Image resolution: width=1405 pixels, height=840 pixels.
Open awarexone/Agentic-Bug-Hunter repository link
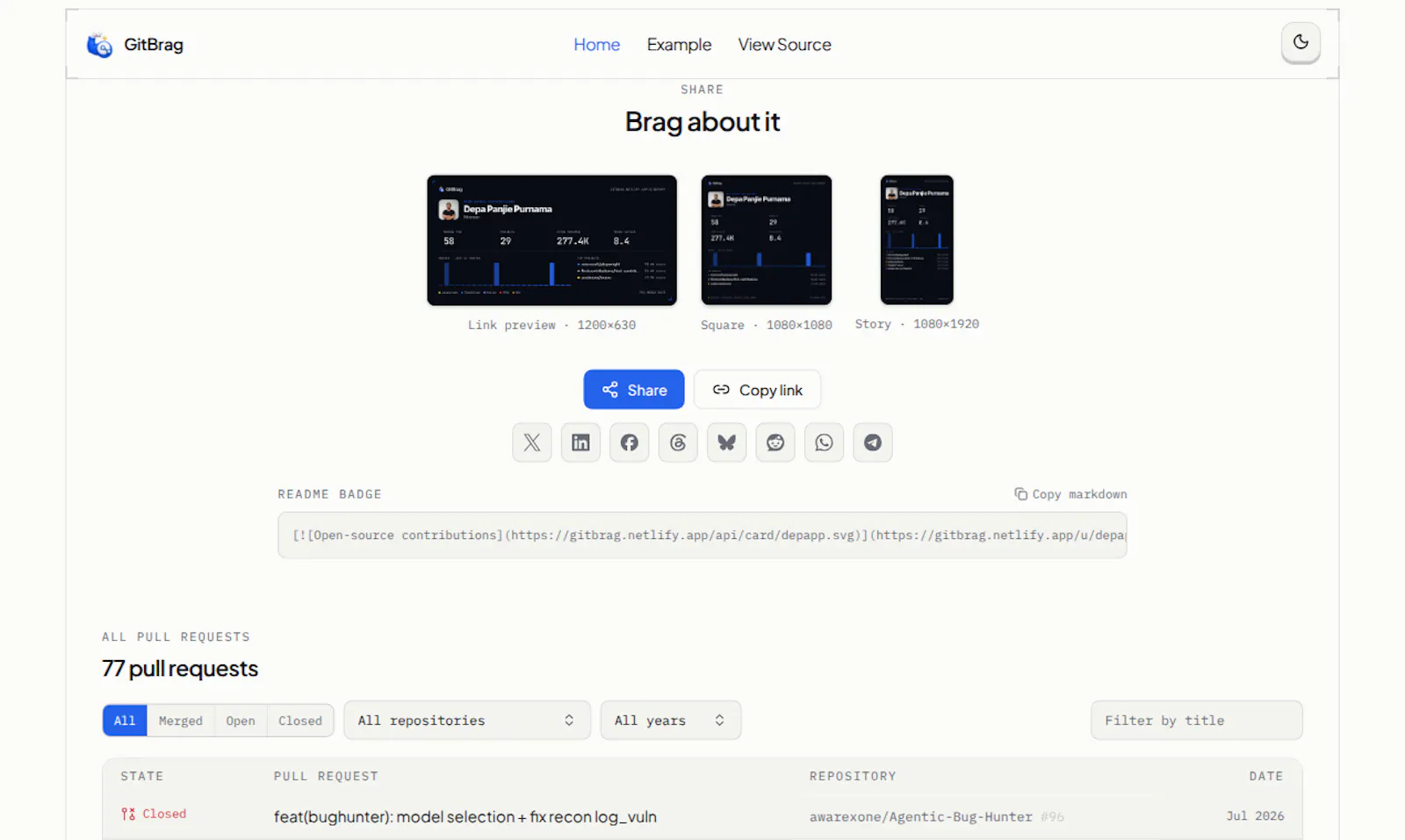click(x=920, y=816)
